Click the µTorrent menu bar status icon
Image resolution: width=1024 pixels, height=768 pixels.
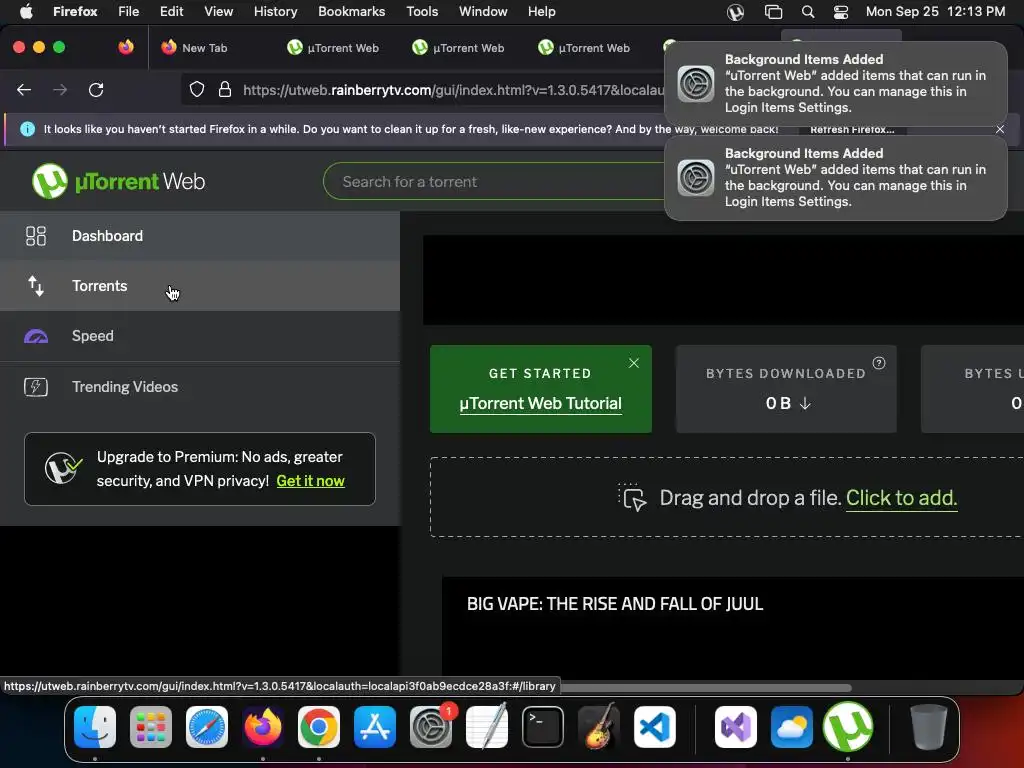pyautogui.click(x=735, y=12)
